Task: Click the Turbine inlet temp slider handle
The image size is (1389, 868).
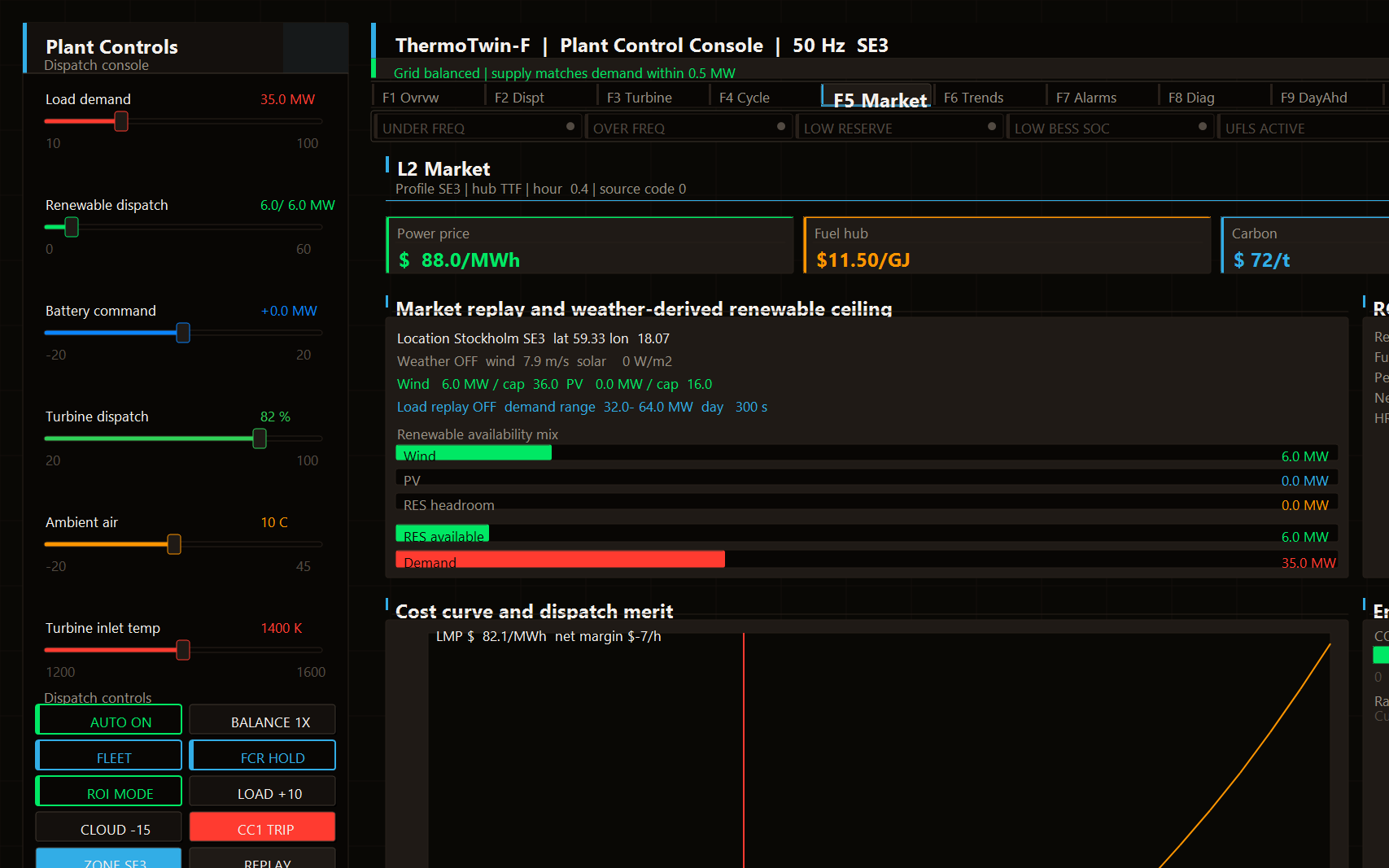Action: click(x=183, y=650)
